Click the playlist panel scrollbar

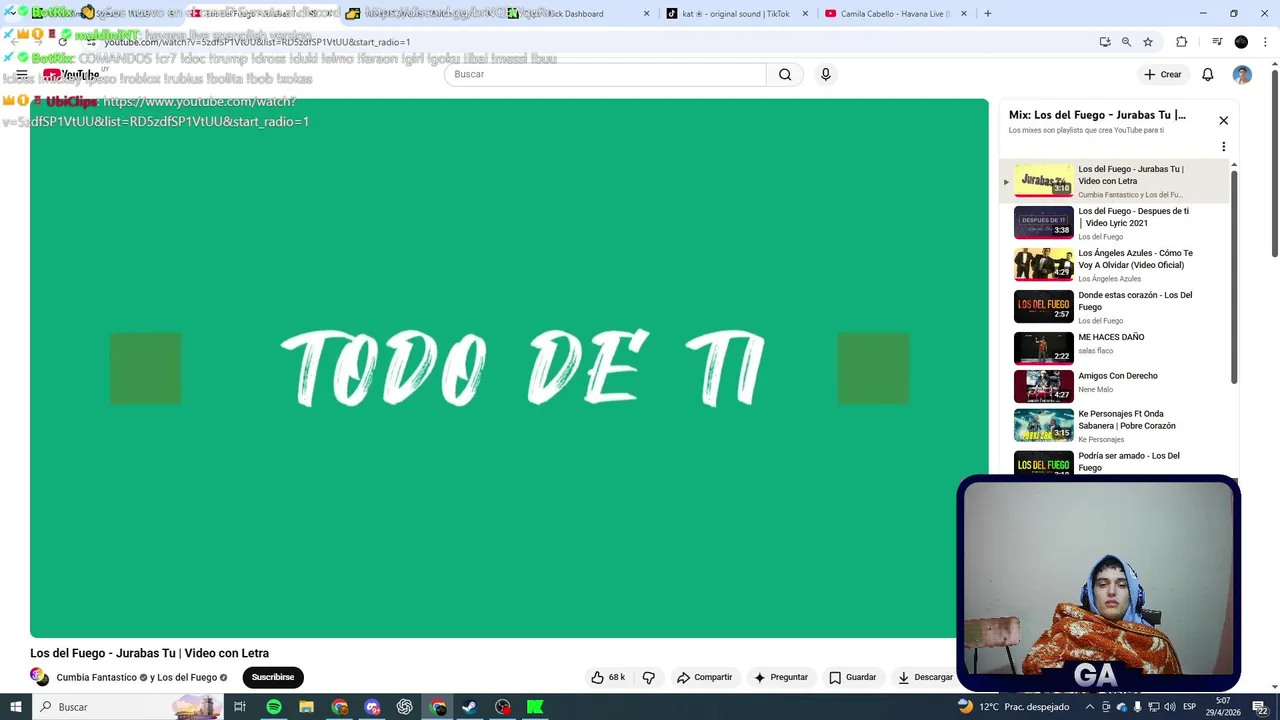click(x=1234, y=277)
